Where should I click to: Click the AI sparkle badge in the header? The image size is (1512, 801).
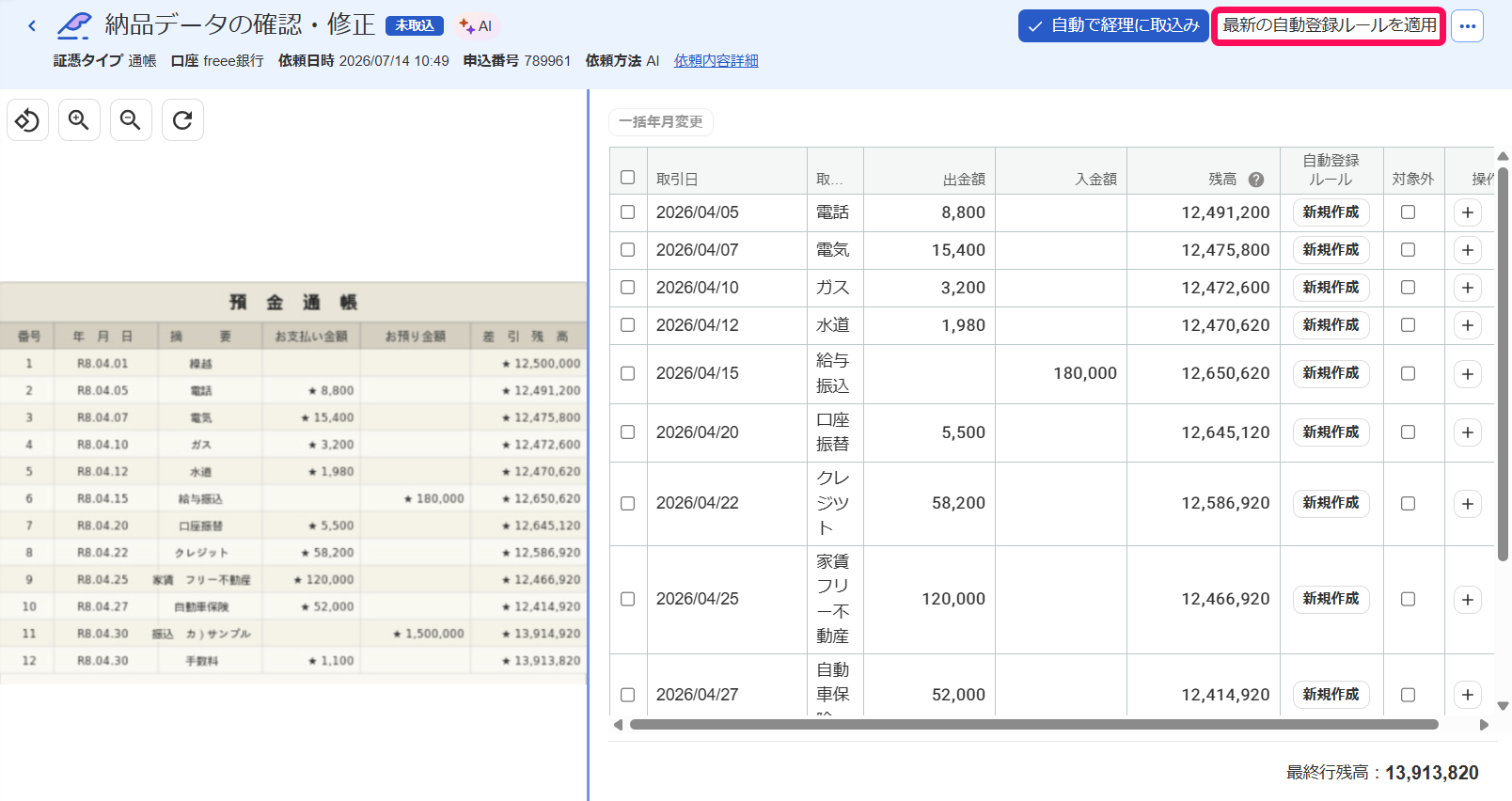pos(476,26)
